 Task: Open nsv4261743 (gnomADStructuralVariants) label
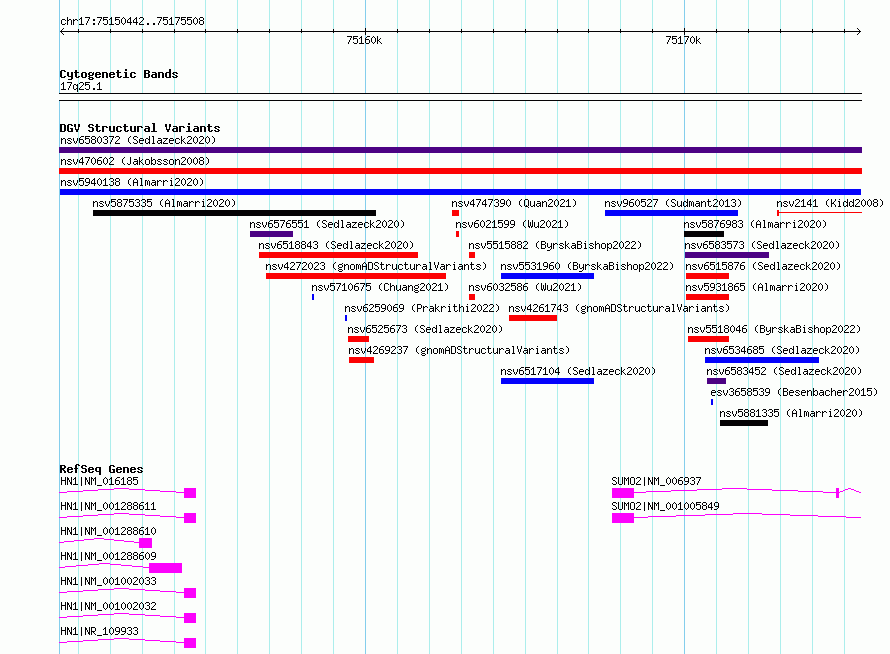[619, 308]
